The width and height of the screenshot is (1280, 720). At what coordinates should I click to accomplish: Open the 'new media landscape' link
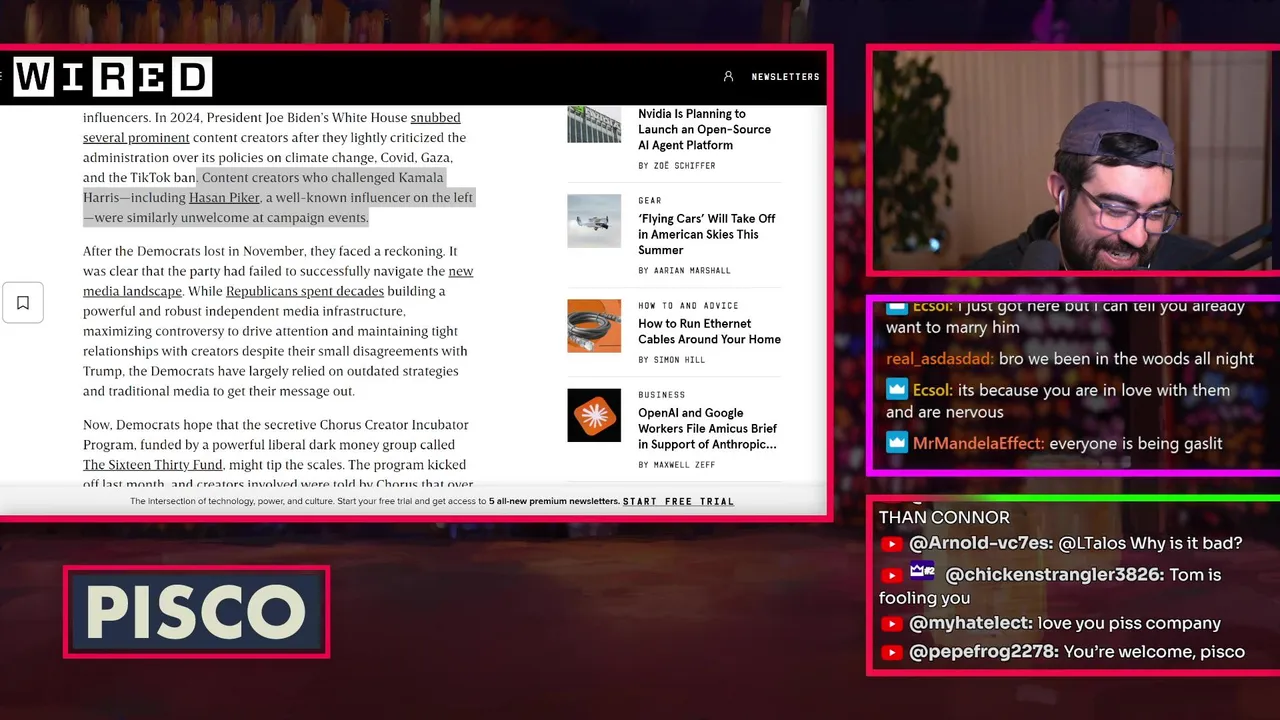pyautogui.click(x=278, y=281)
